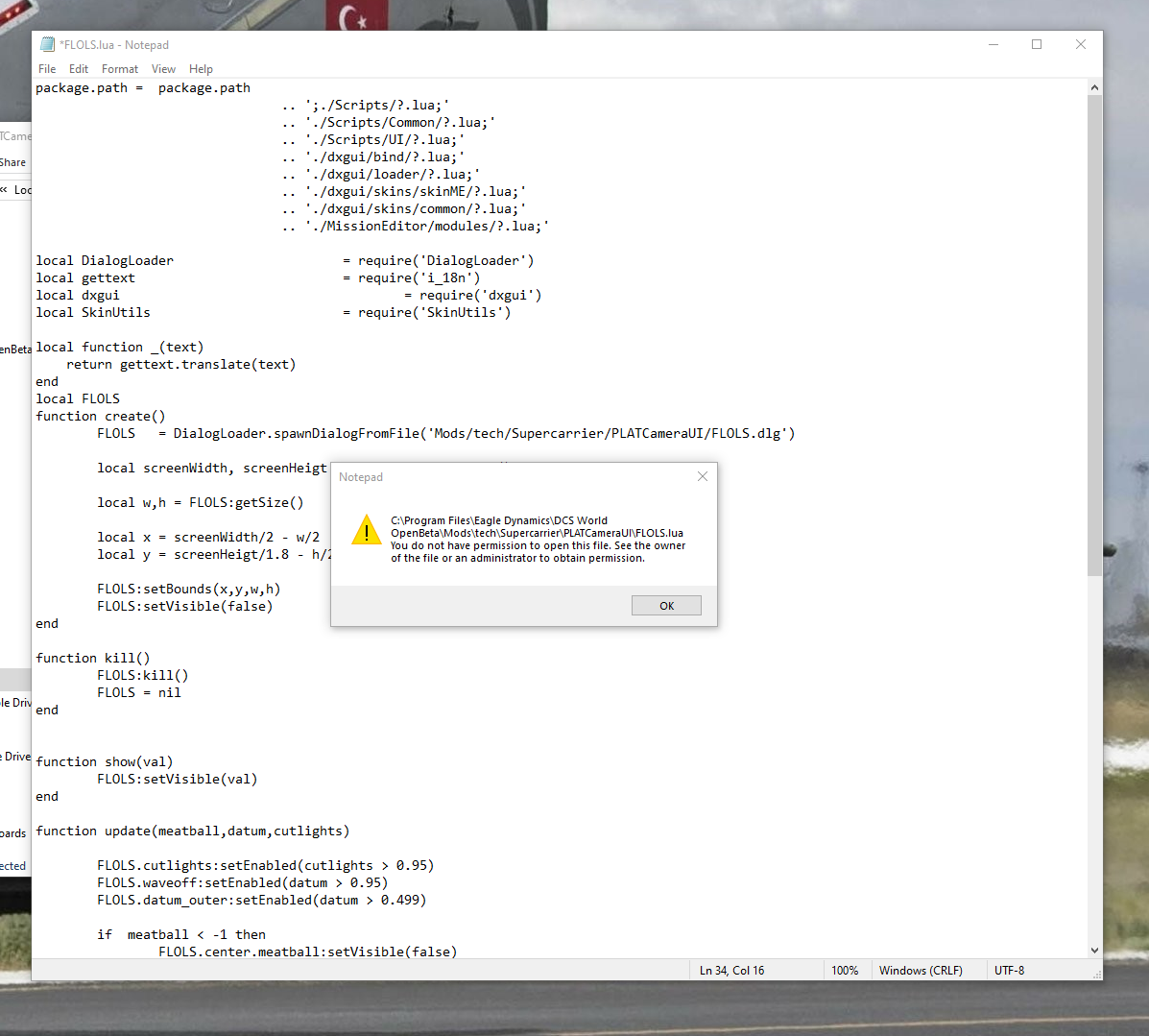
Task: Click the resize grip at window corner
Action: click(1097, 975)
